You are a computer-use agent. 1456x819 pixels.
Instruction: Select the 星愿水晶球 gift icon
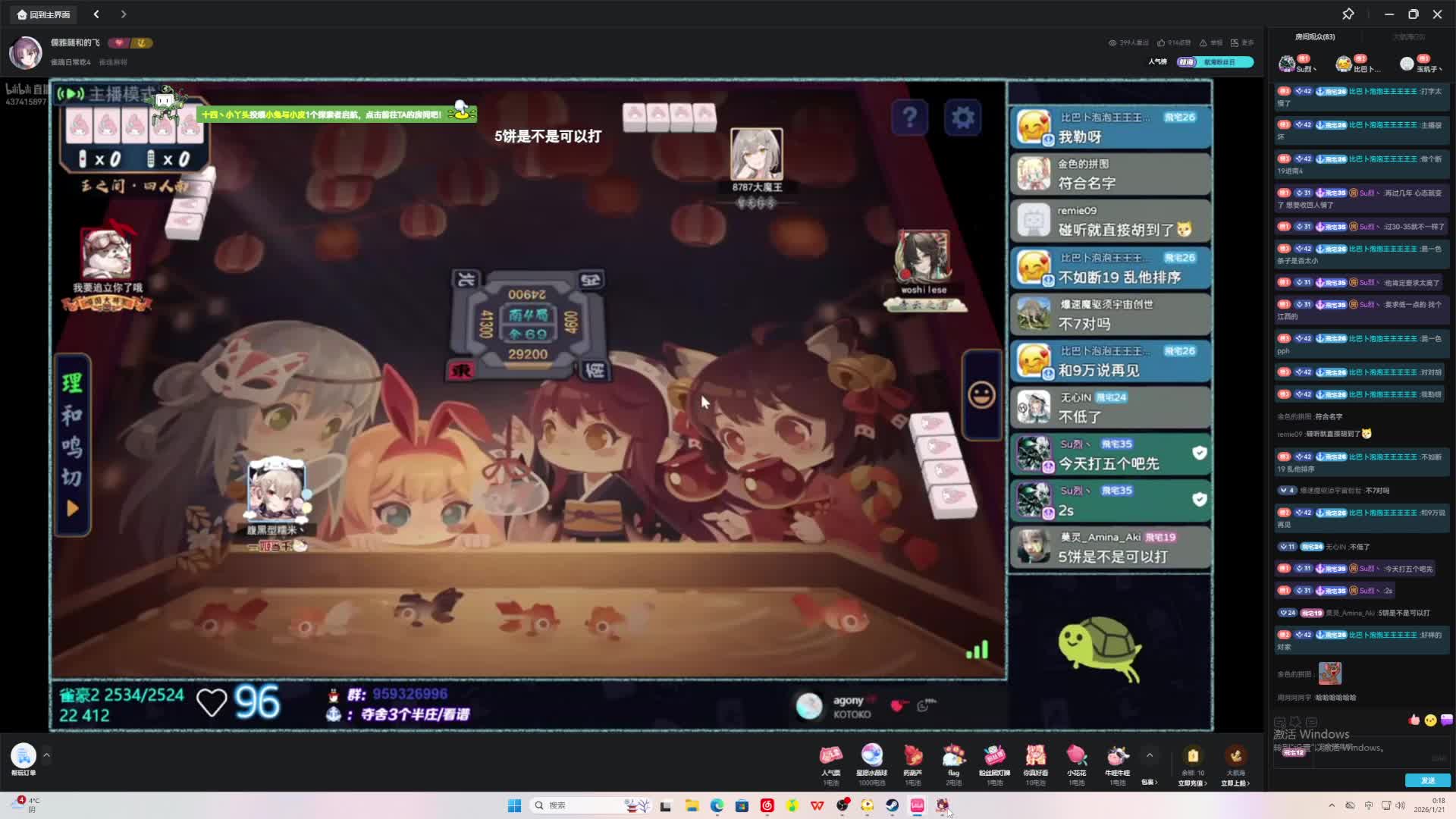coord(872,756)
